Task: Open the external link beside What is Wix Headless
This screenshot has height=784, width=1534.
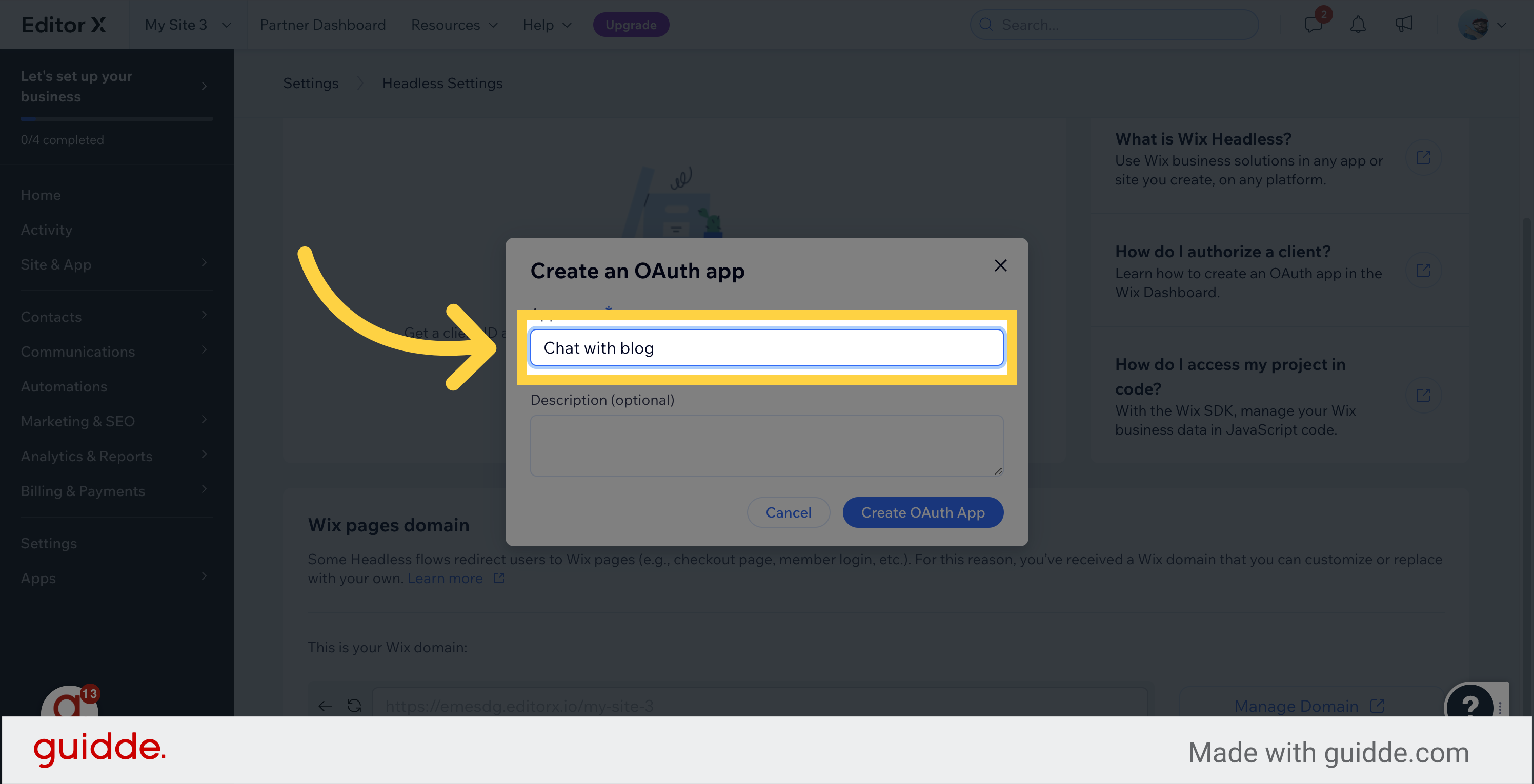Action: click(x=1424, y=157)
